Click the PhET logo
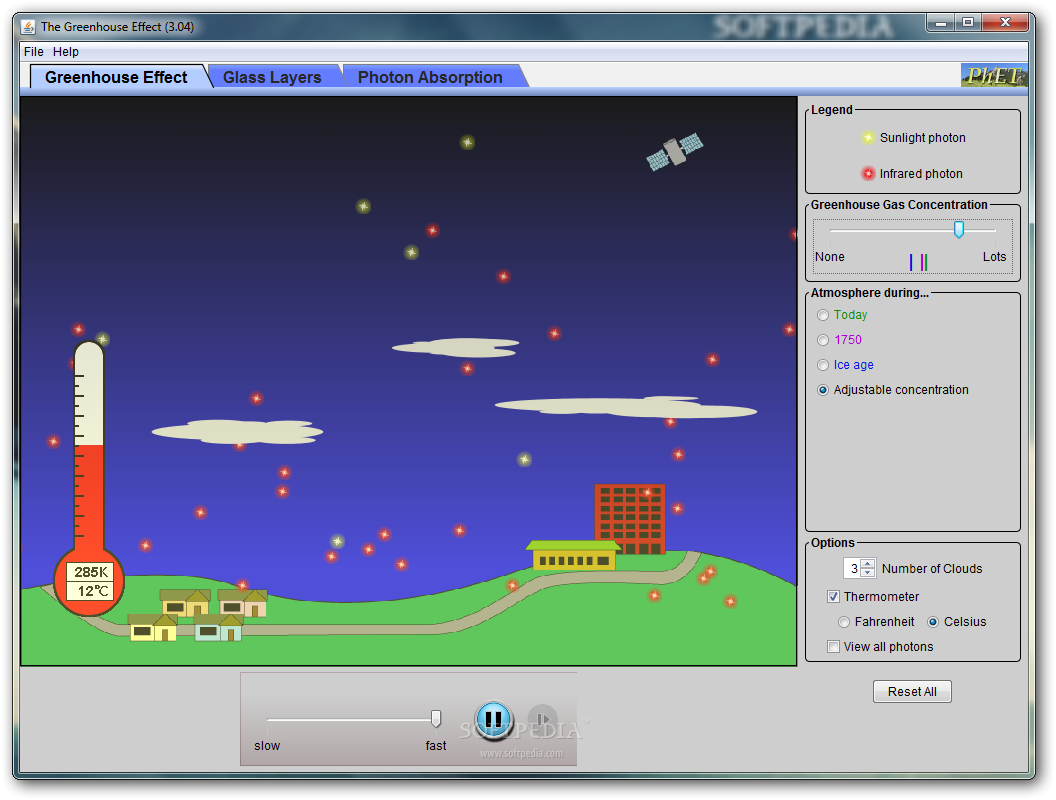Screen dimensions: 1056x800 994,75
